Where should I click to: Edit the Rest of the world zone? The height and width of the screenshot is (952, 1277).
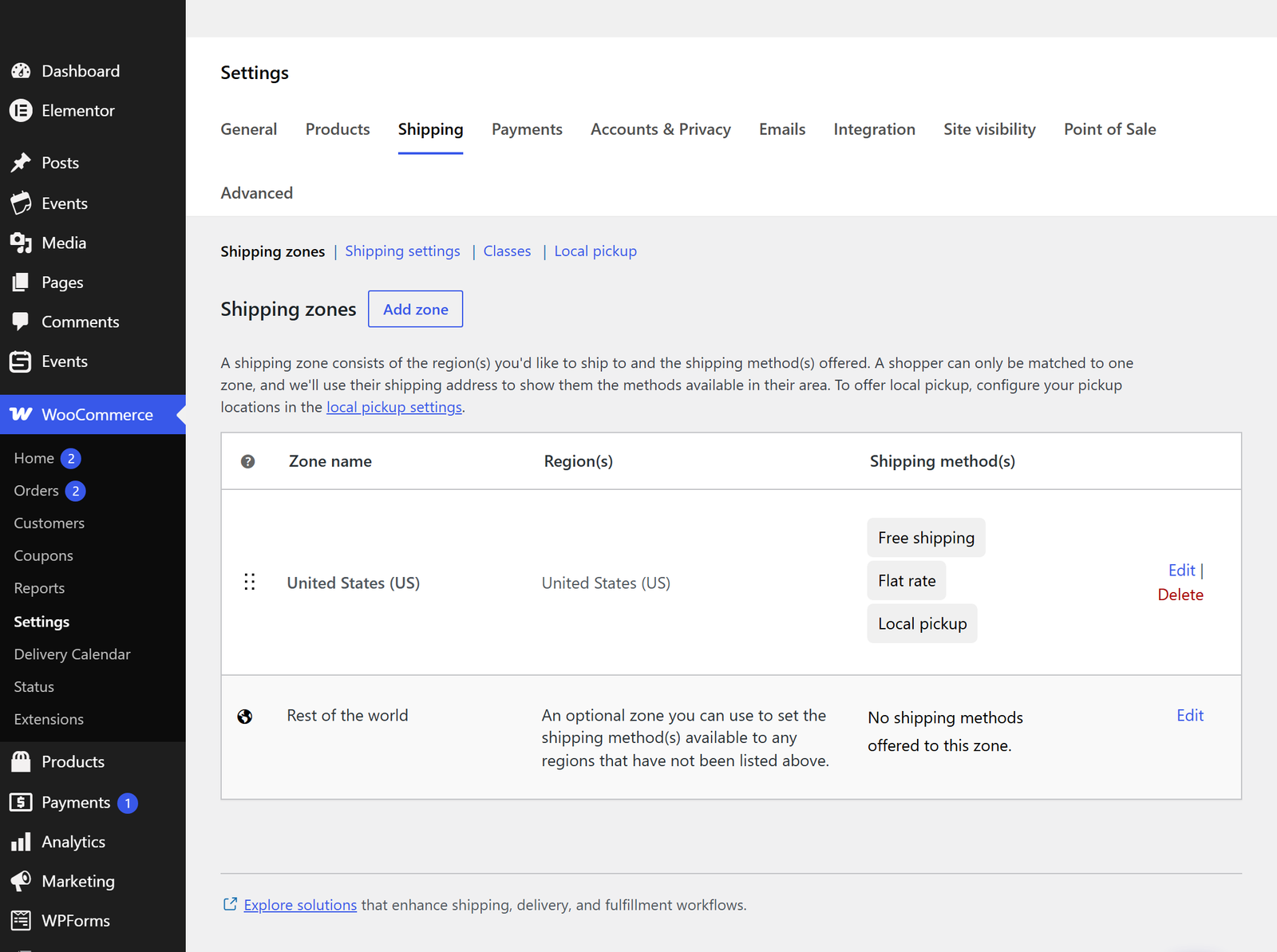click(1190, 715)
